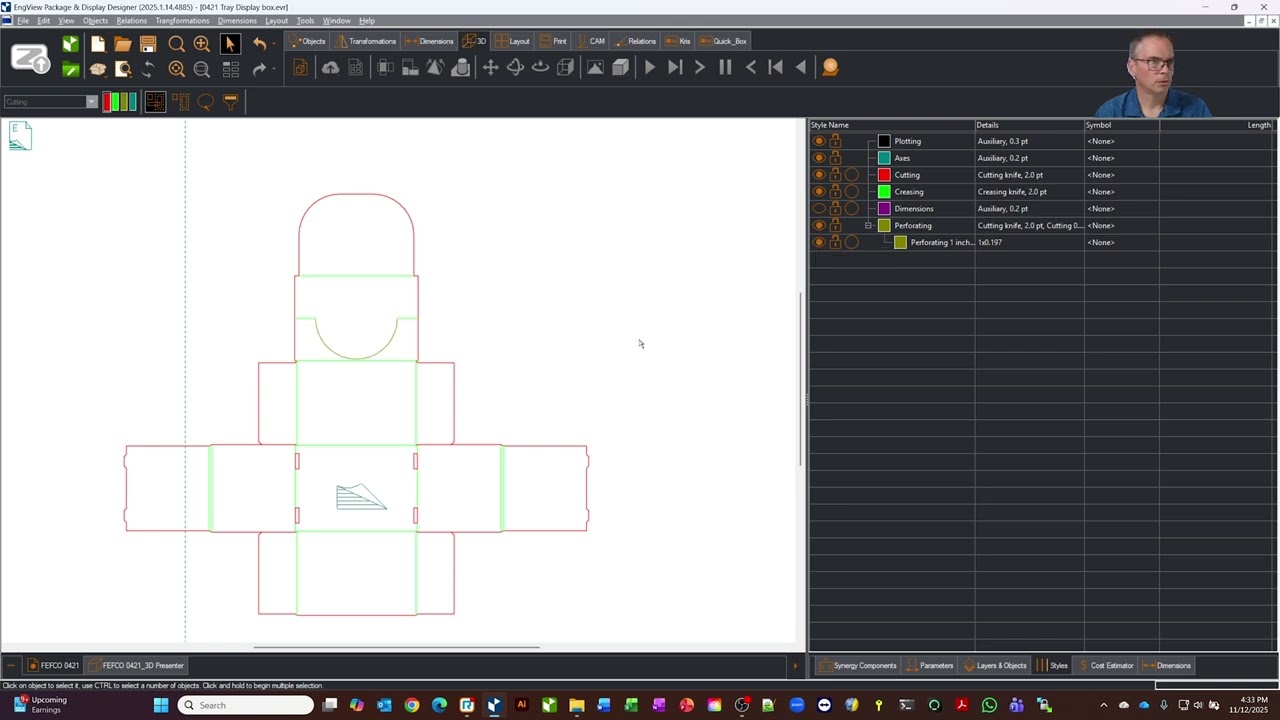This screenshot has height=720, width=1280.
Task: Switch to the CAM toolbar tab
Action: (x=590, y=41)
